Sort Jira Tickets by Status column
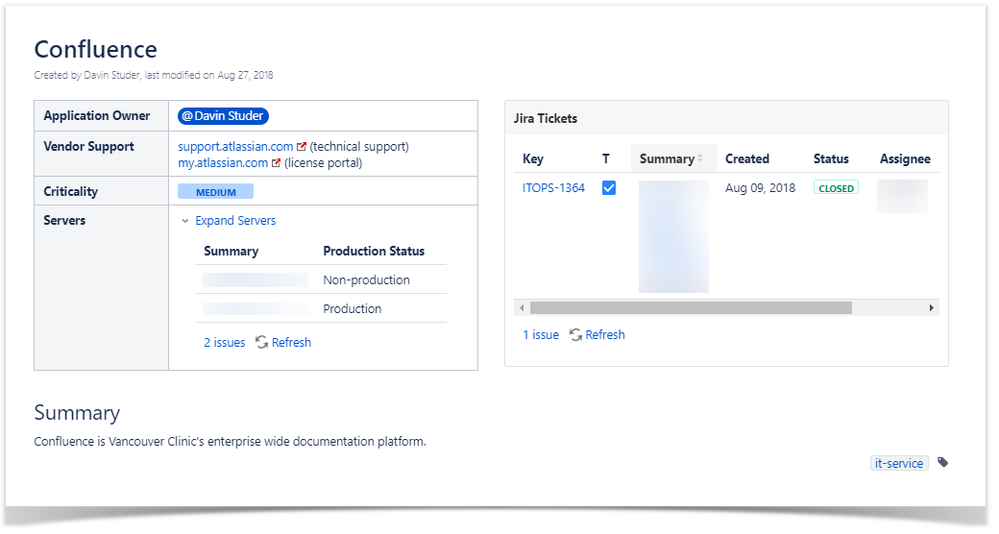 [x=831, y=159]
